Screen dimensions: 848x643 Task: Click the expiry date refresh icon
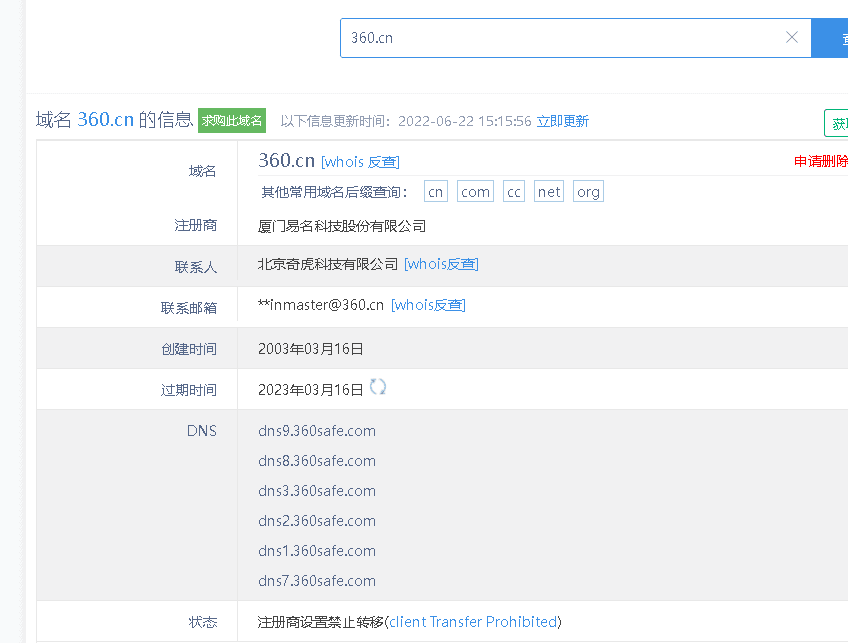tap(377, 387)
